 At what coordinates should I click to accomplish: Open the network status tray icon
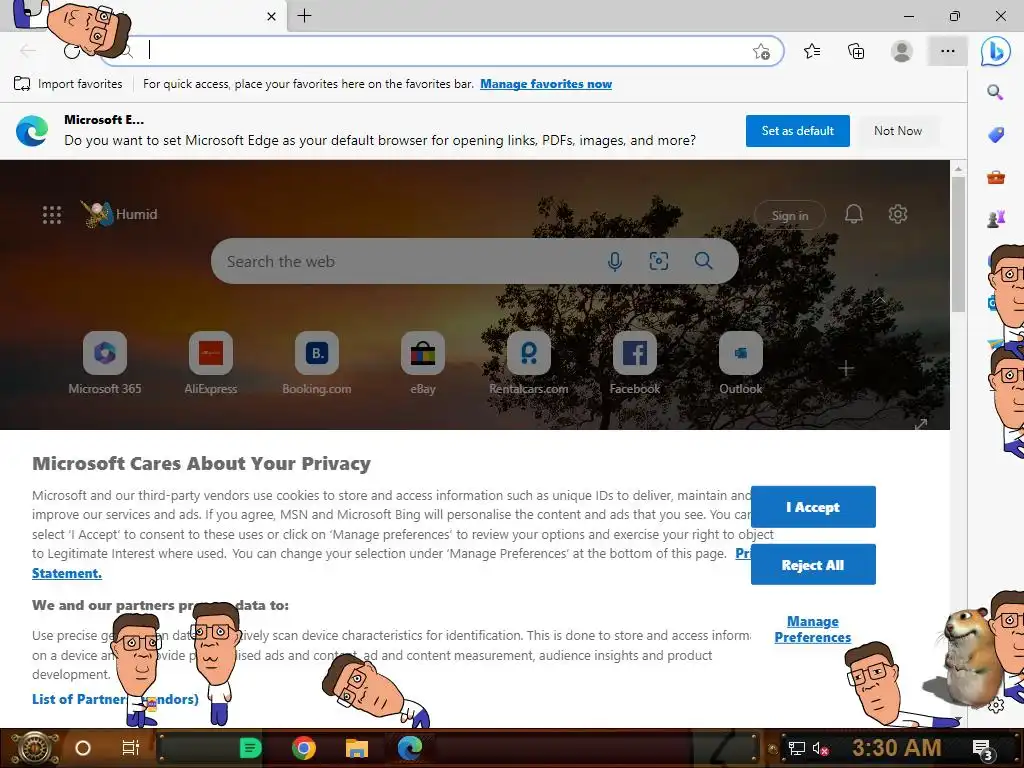(797, 748)
